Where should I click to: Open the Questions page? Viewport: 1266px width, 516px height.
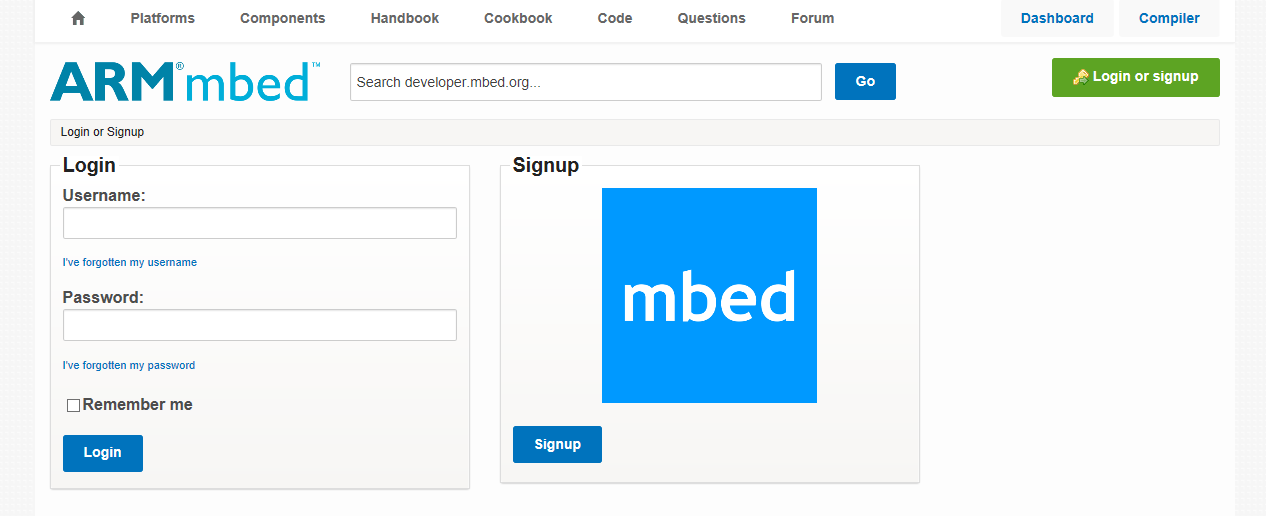(x=711, y=18)
